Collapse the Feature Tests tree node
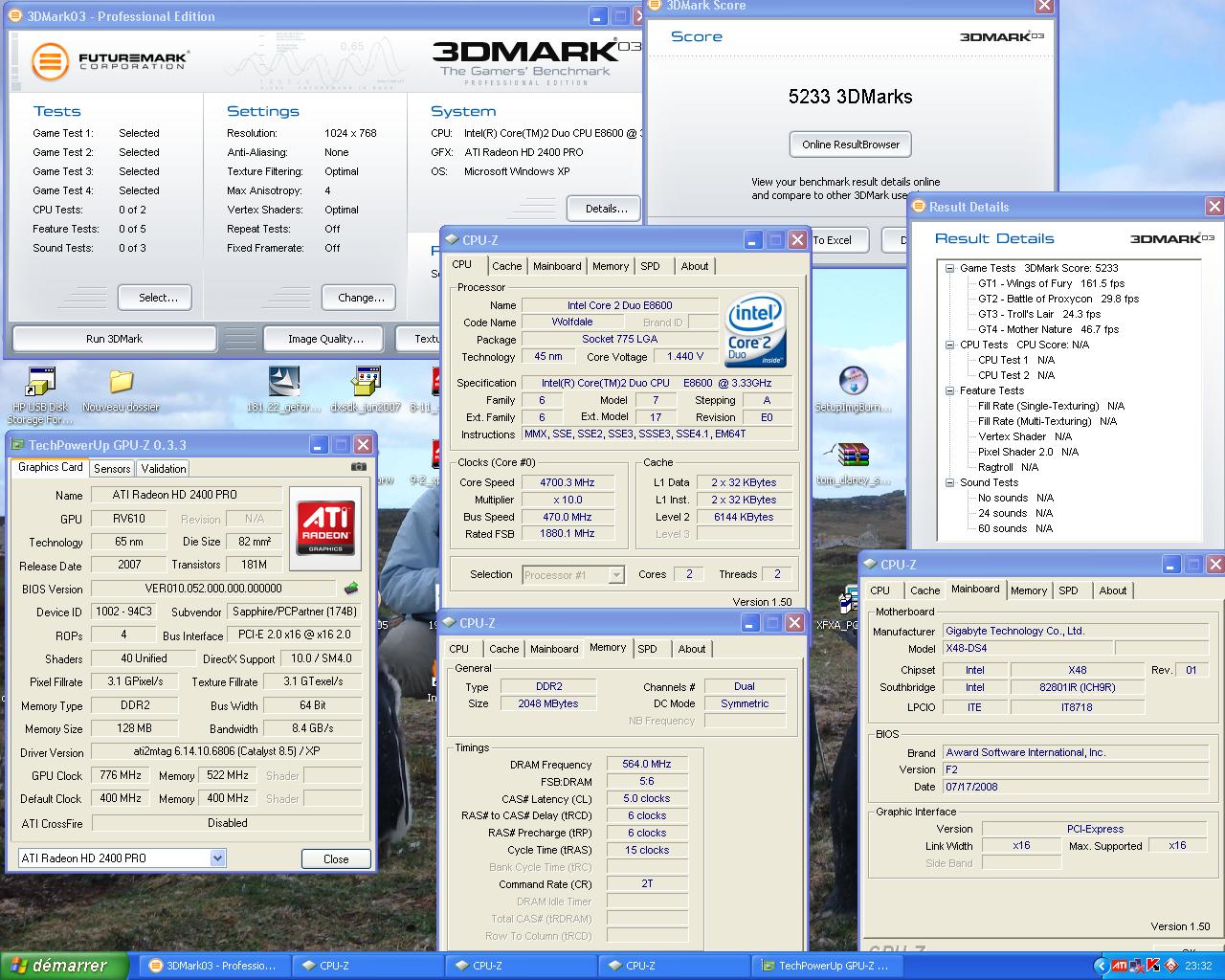The width and height of the screenshot is (1225, 980). [x=950, y=390]
